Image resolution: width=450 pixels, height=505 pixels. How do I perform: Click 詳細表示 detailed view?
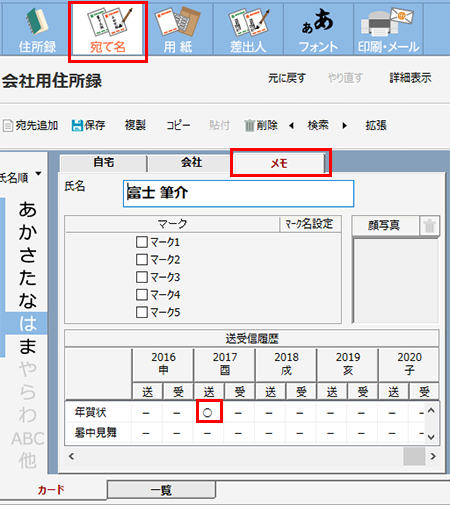(410, 78)
